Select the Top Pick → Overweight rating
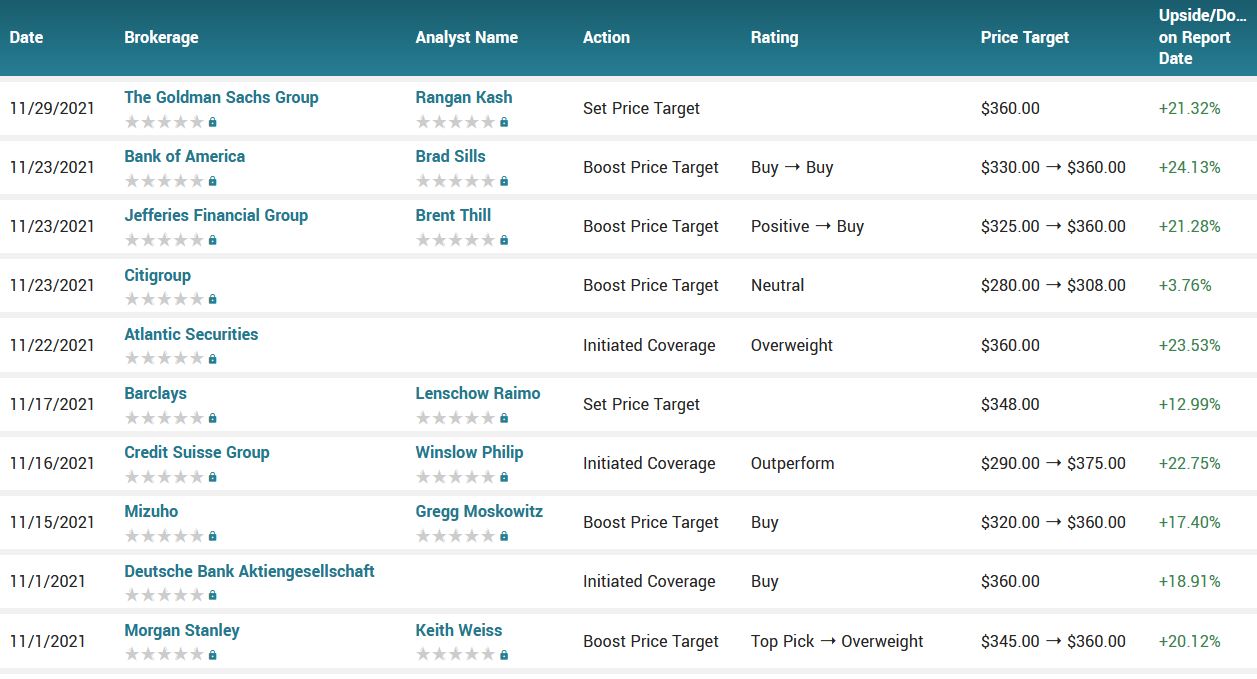Image resolution: width=1257 pixels, height=679 pixels. click(x=837, y=641)
